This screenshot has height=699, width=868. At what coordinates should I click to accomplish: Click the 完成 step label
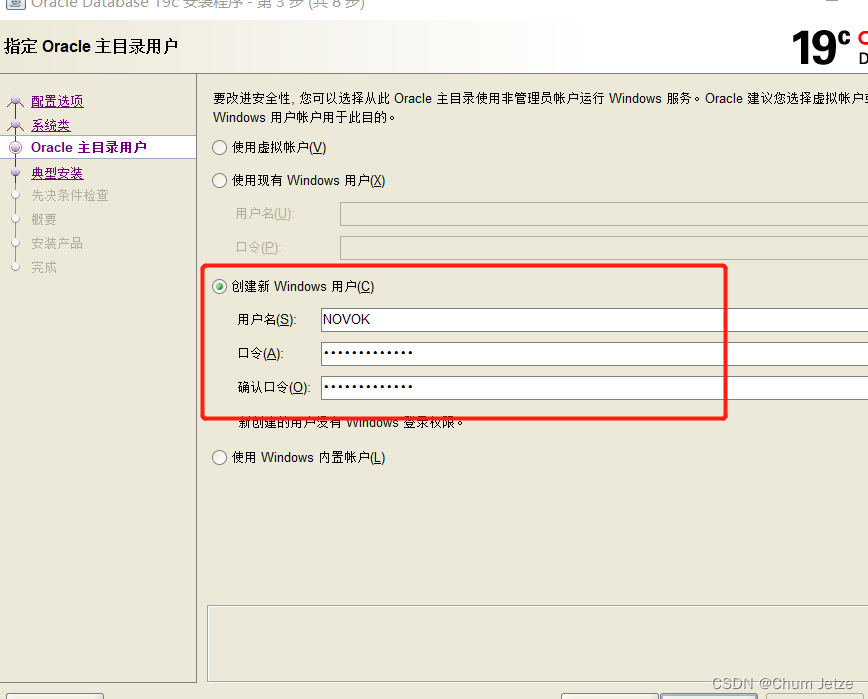point(44,267)
